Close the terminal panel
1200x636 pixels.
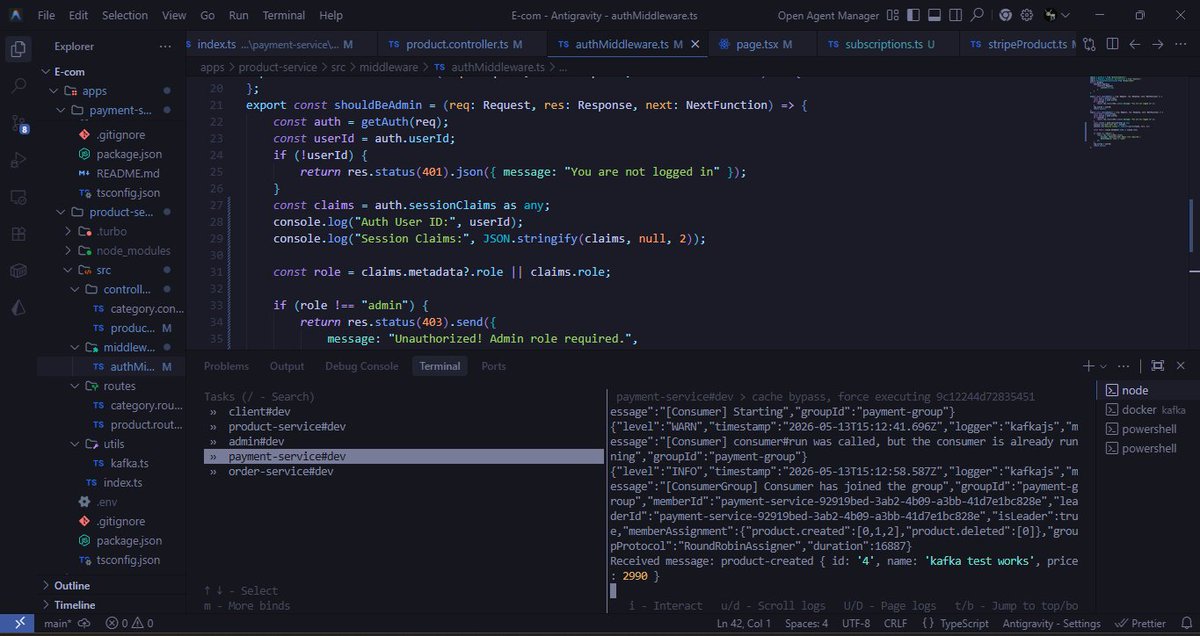pos(1181,366)
